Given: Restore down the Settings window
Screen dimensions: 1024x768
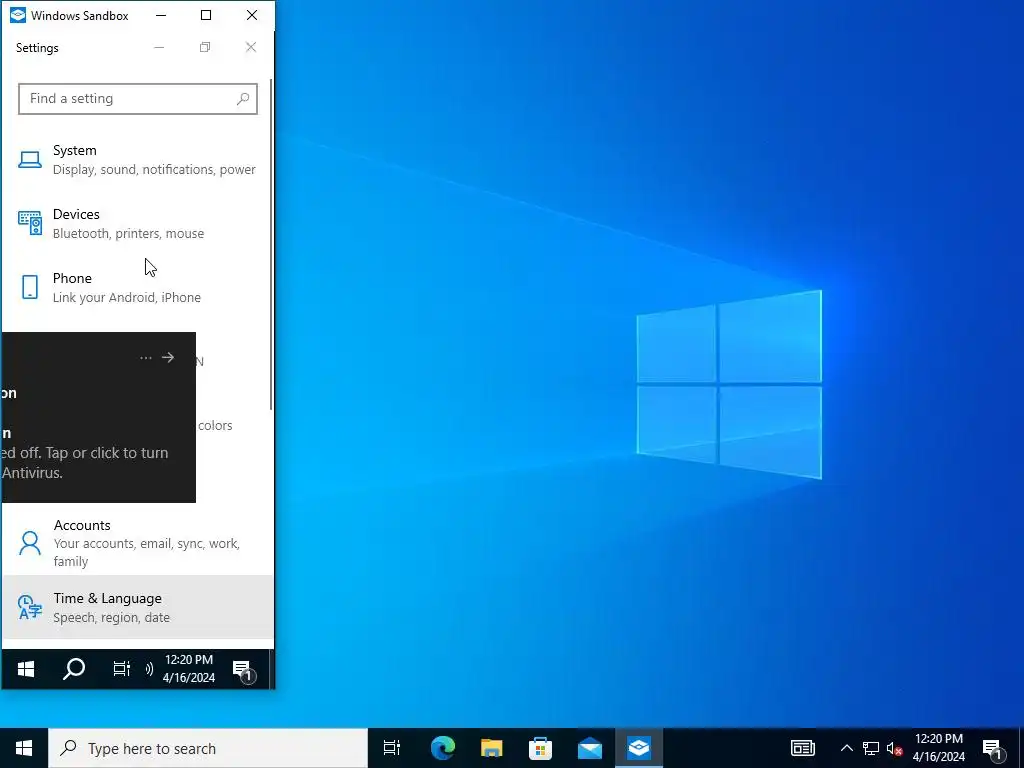Looking at the screenshot, I should pyautogui.click(x=205, y=47).
